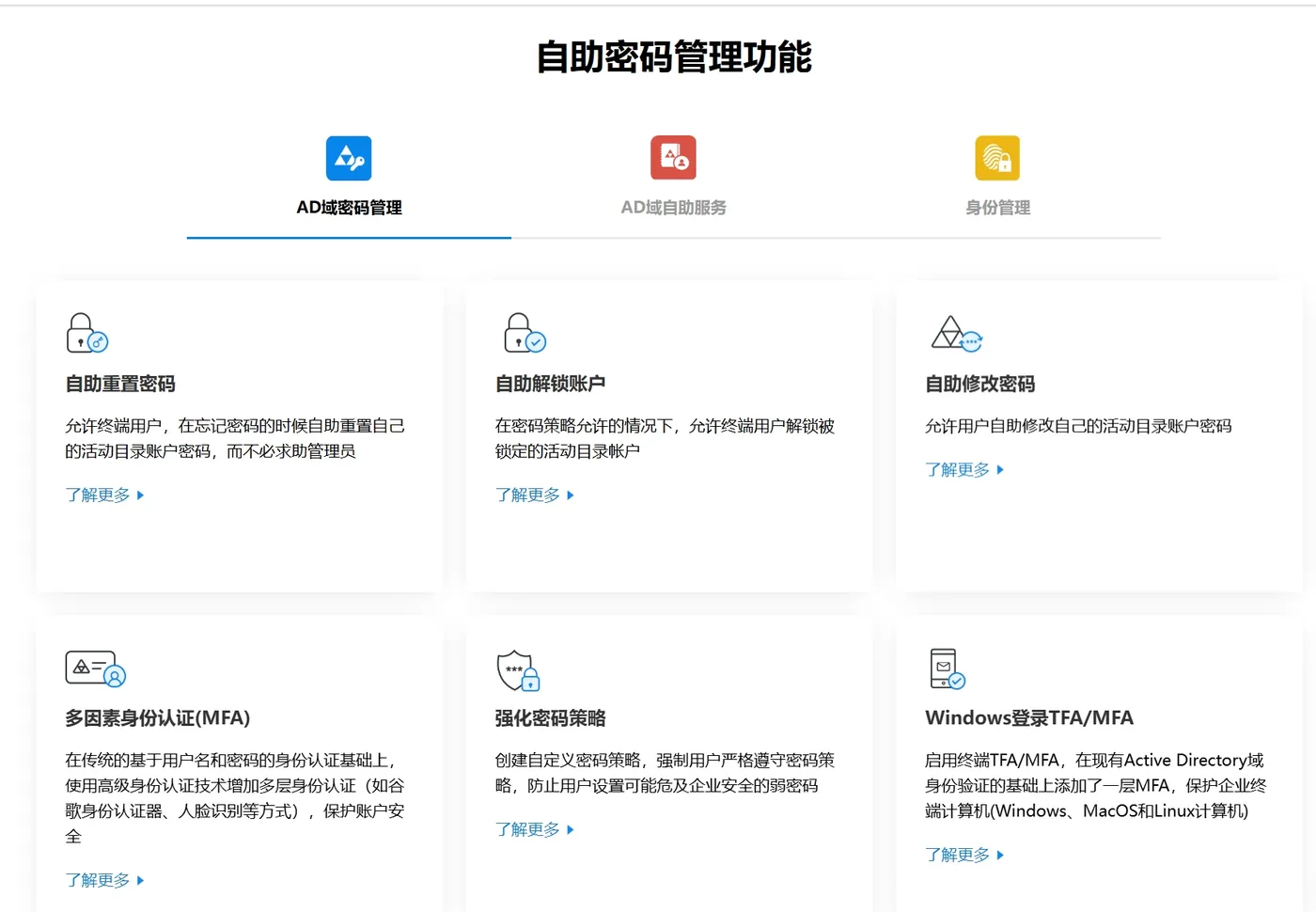Open 了解更多 link under 强化密码策略
Viewport: 1316px width, 912px height.
[x=535, y=830]
